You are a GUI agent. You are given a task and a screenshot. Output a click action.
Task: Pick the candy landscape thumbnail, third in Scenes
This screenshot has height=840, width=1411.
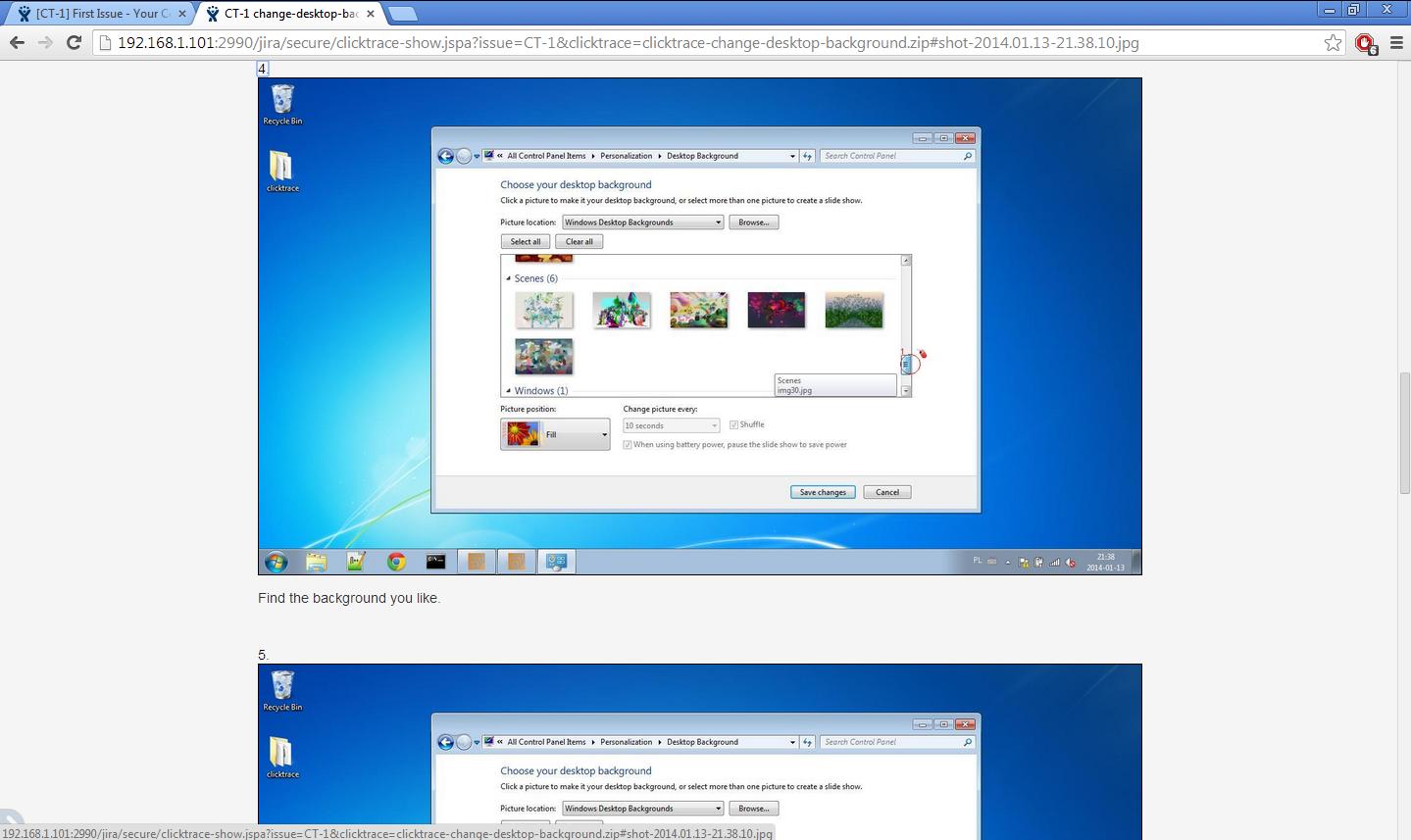(699, 310)
